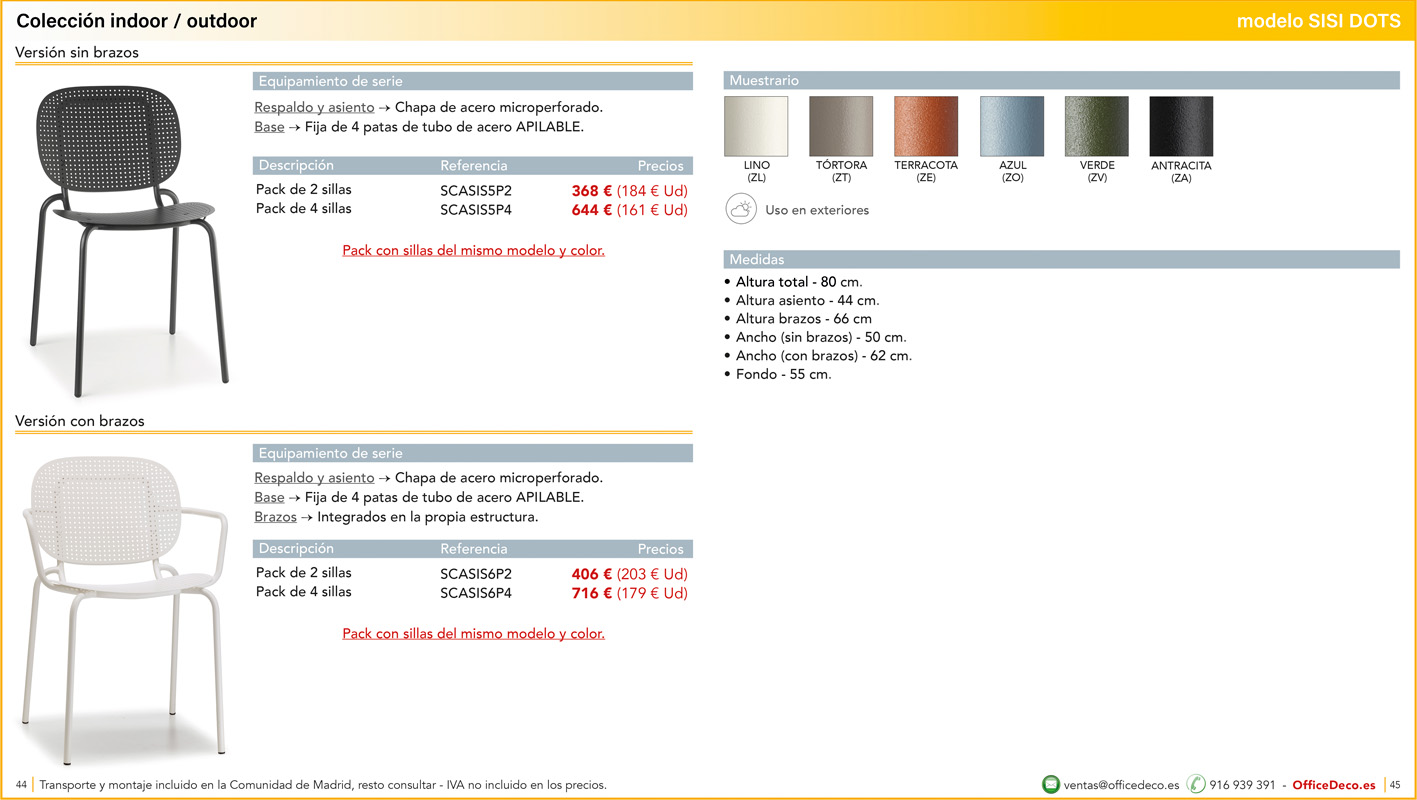
Task: Click the SCASIS6P4 reference code
Action: pyautogui.click(x=476, y=593)
